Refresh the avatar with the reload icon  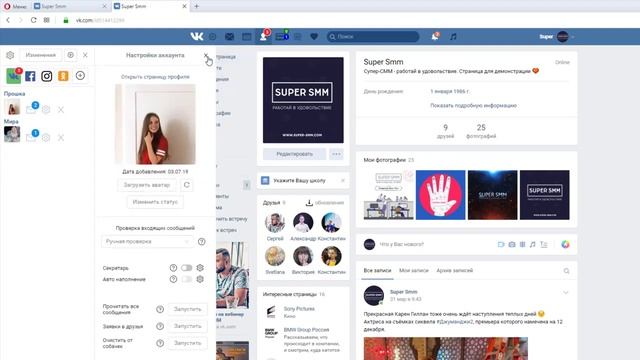click(187, 185)
